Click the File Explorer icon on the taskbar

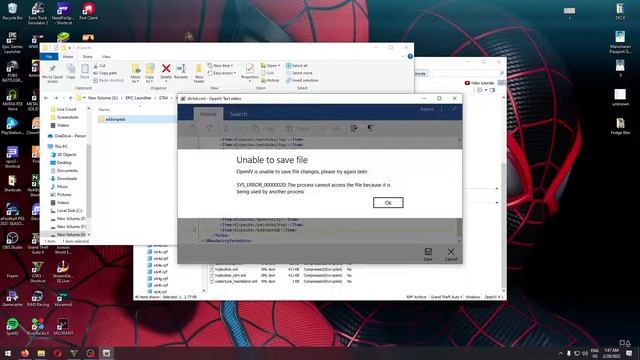click(41, 353)
